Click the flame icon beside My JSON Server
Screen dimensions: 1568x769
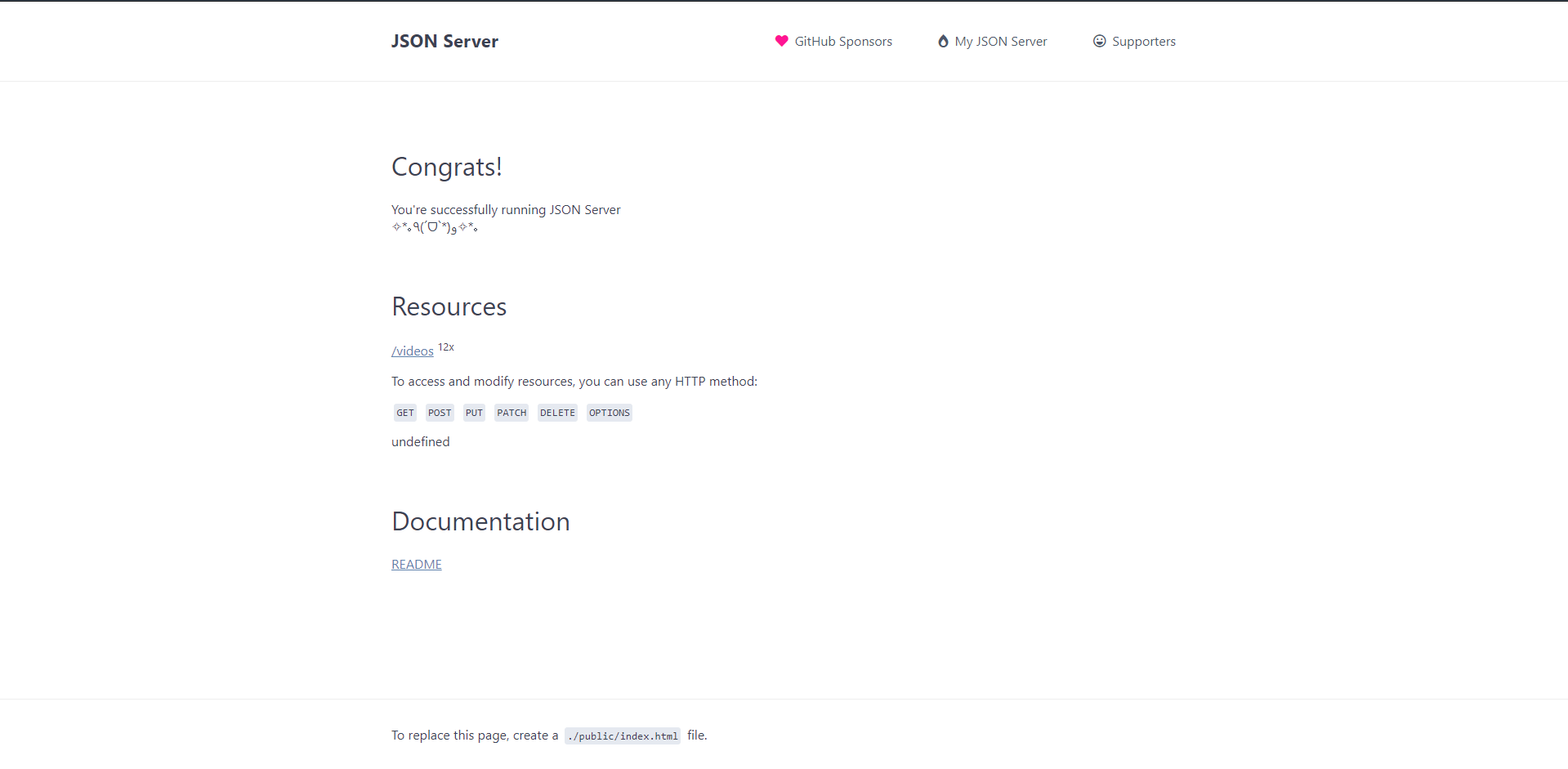(943, 41)
